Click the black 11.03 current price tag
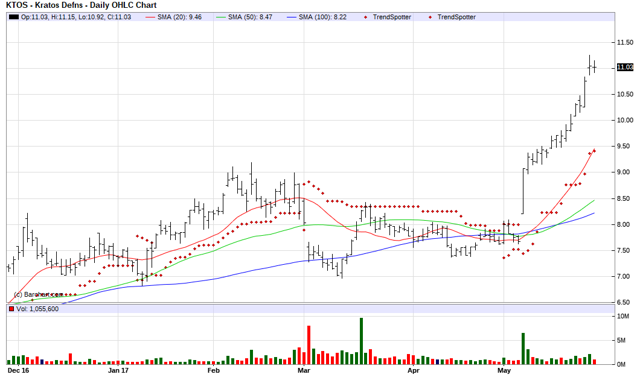 (x=625, y=67)
